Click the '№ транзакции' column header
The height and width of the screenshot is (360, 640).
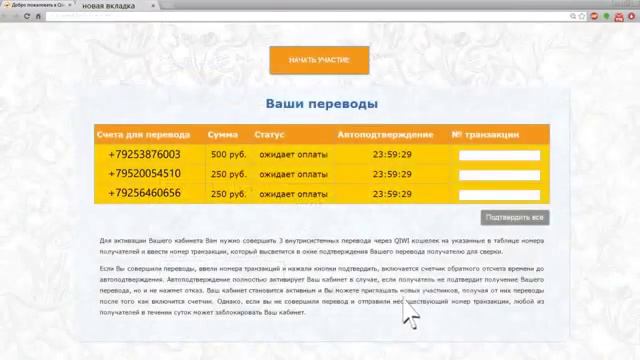[x=485, y=135]
